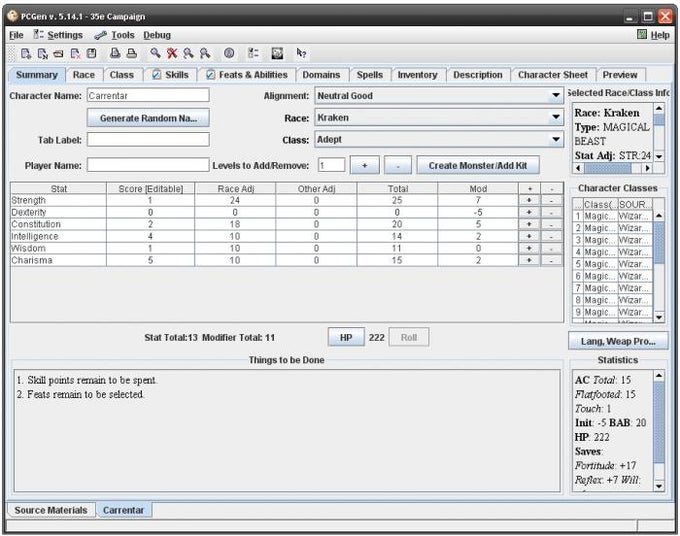Image resolution: width=680 pixels, height=536 pixels.
Task: Click the context help cursor icon
Action: (301, 54)
